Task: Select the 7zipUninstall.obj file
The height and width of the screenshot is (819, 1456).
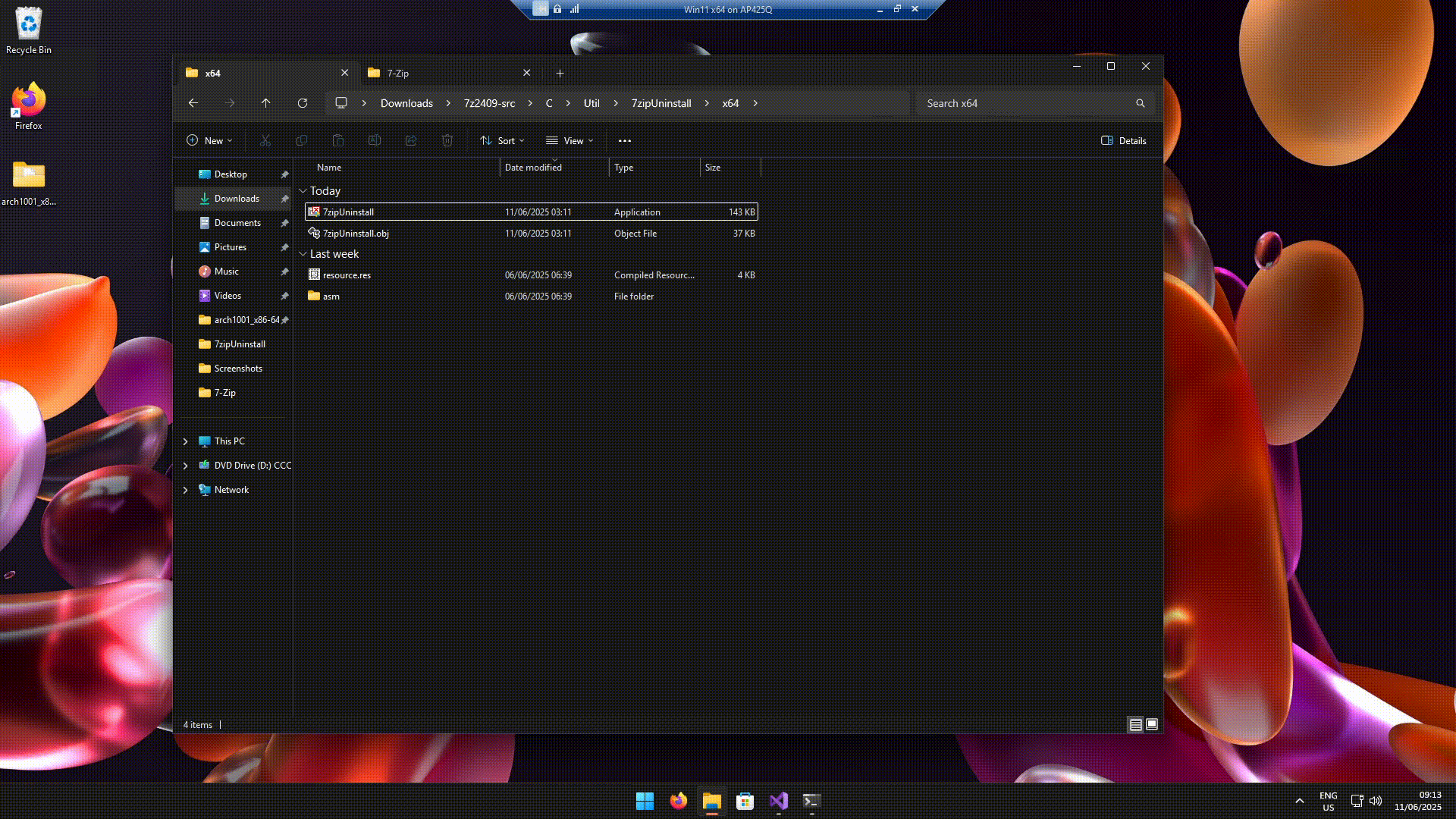Action: (356, 234)
